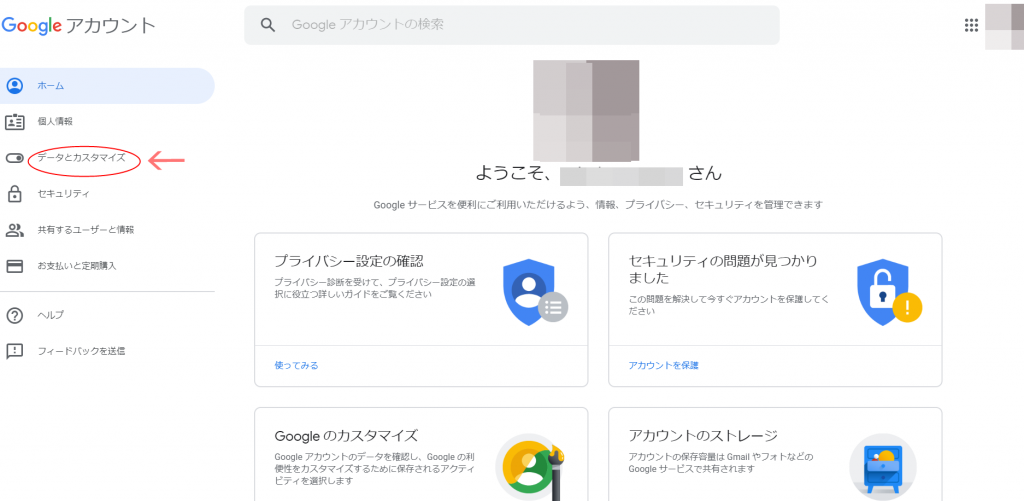
Task: Click the アカウントのストレージ heading
Action: coord(703,436)
